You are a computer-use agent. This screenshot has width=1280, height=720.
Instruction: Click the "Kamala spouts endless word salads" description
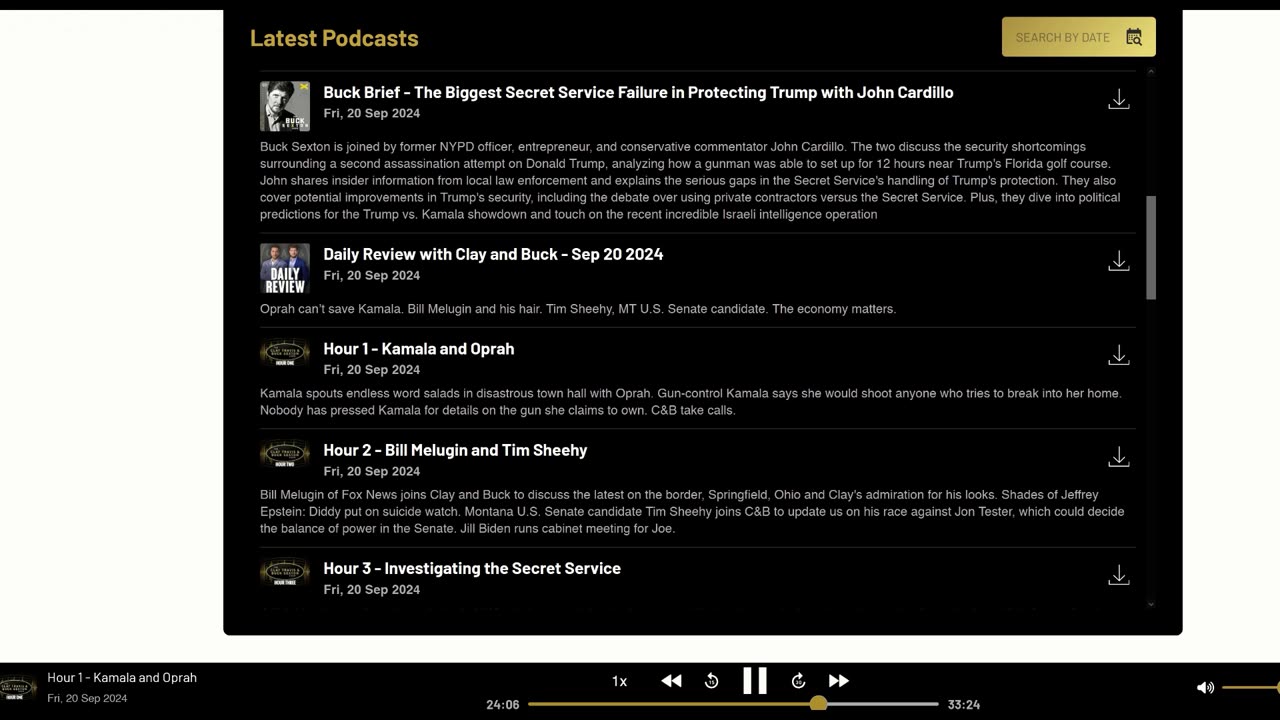click(x=691, y=402)
